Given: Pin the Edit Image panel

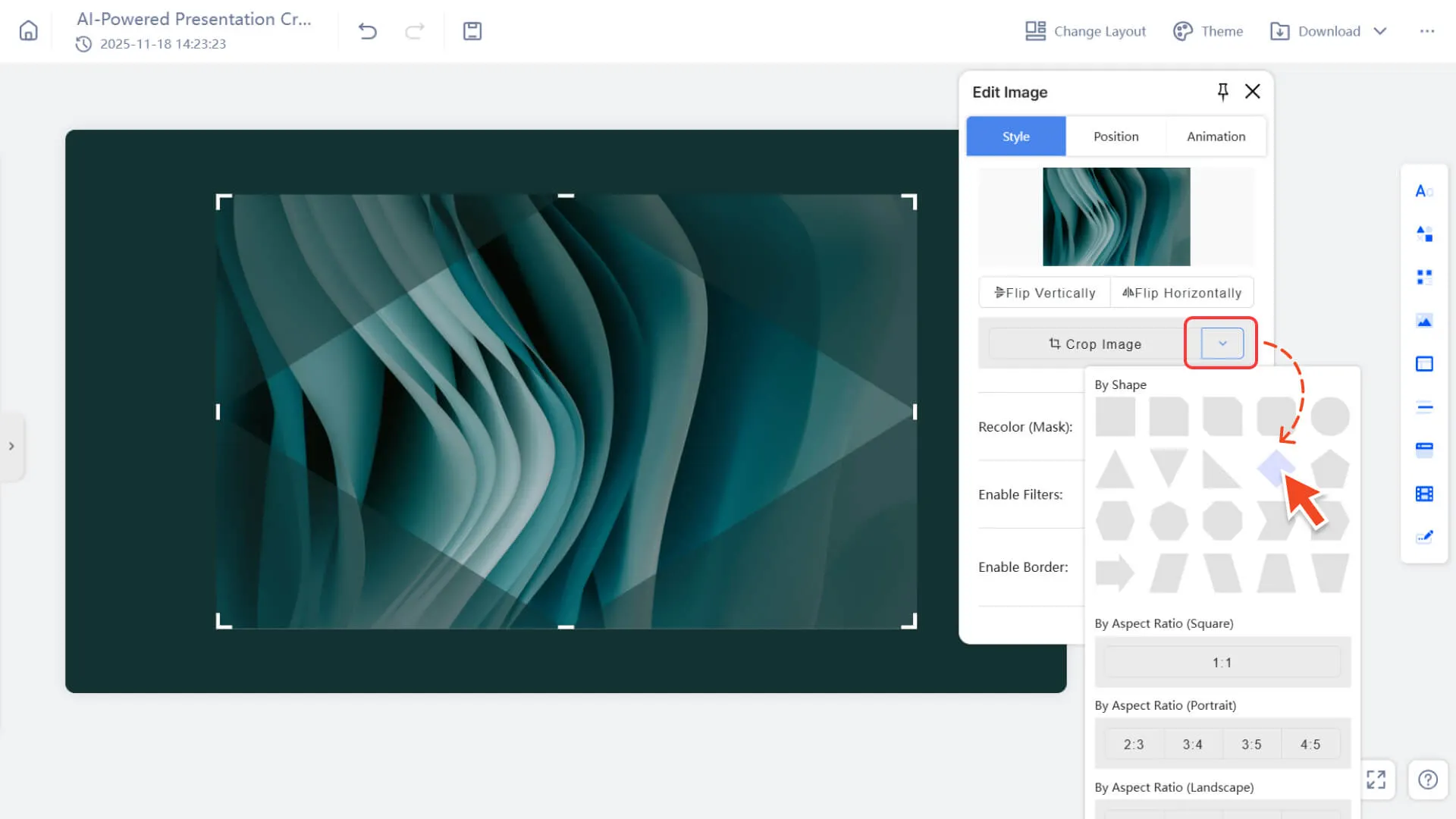Looking at the screenshot, I should click(x=1222, y=92).
